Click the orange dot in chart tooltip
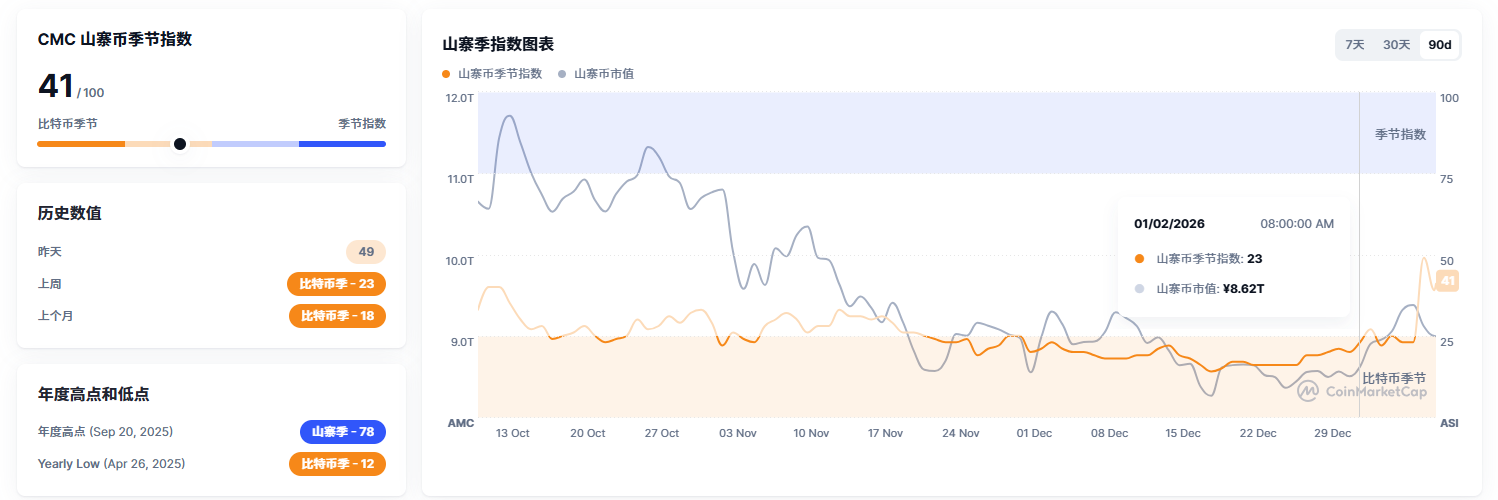The image size is (1498, 500). (1139, 259)
